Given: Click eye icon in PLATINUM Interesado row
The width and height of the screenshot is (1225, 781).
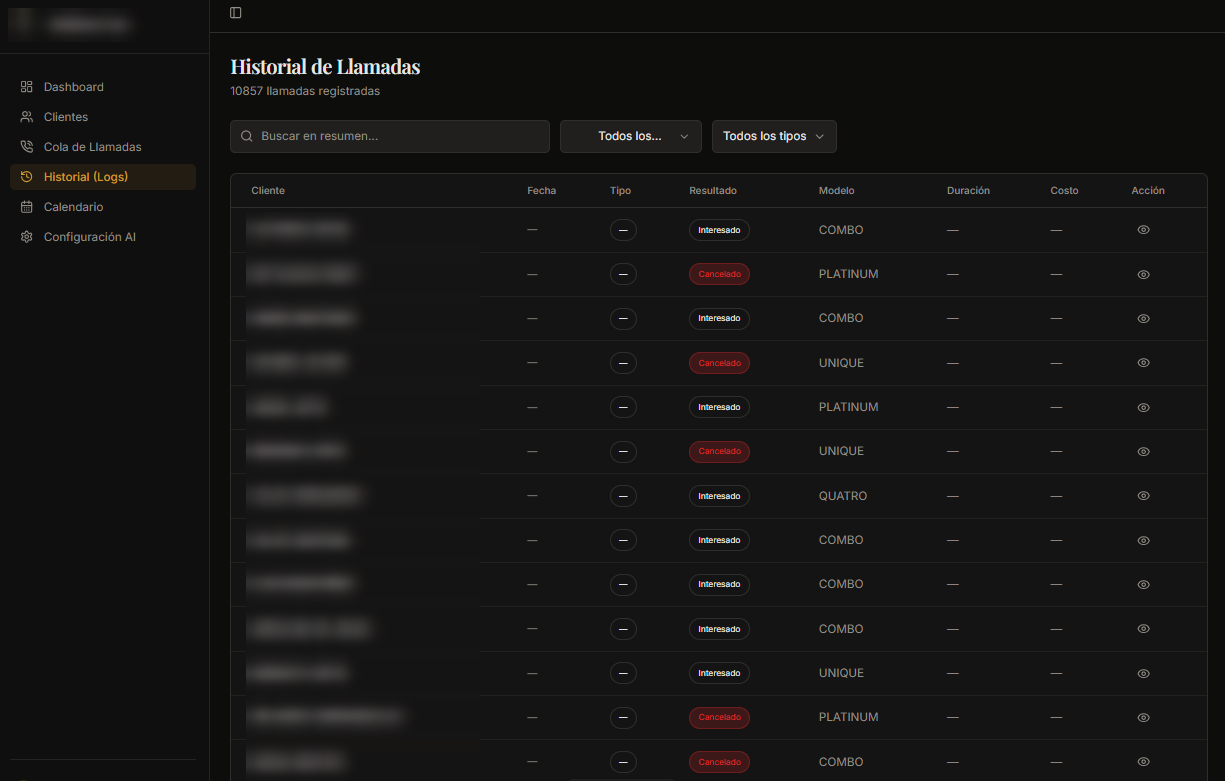Looking at the screenshot, I should click(1144, 407).
